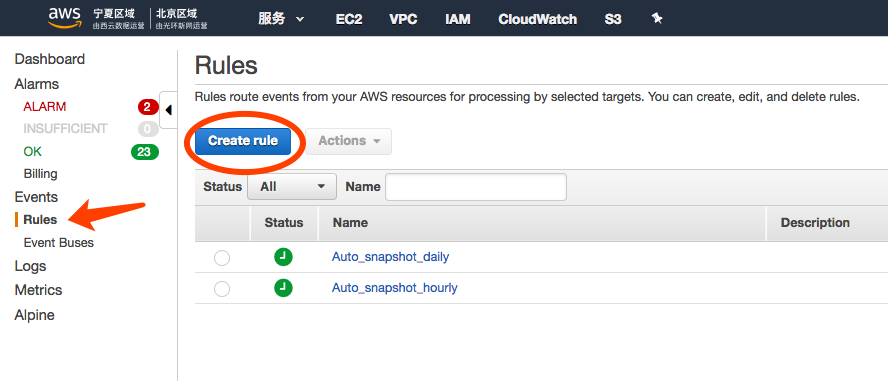The image size is (888, 381).
Task: Click the Create rule button
Action: (243, 141)
